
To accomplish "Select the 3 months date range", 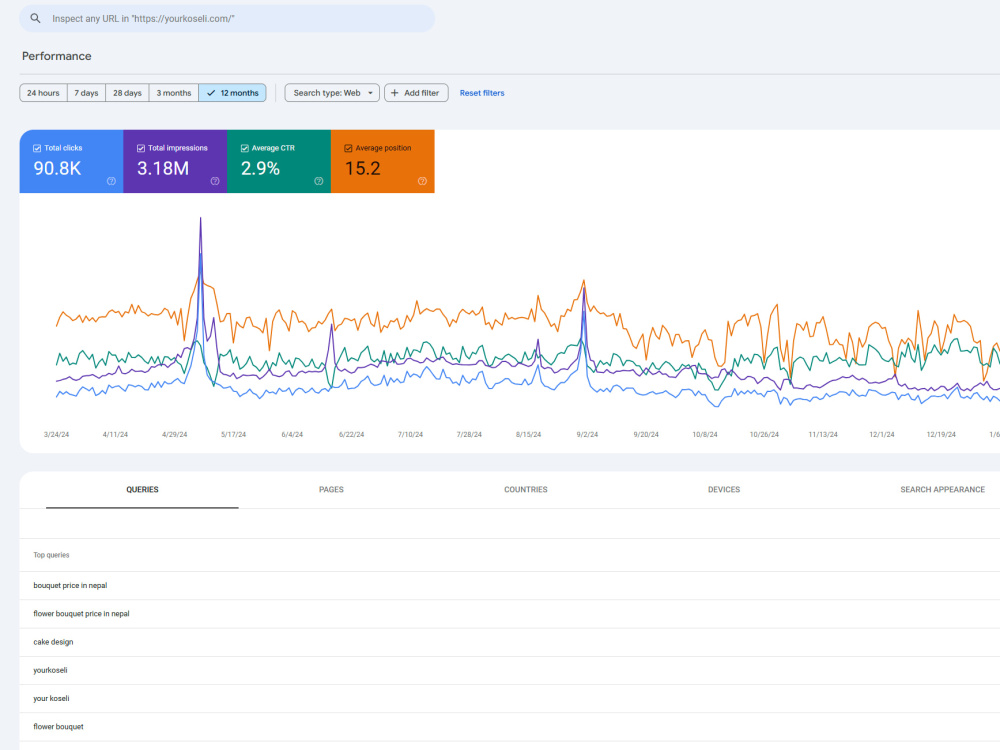I will coord(173,93).
